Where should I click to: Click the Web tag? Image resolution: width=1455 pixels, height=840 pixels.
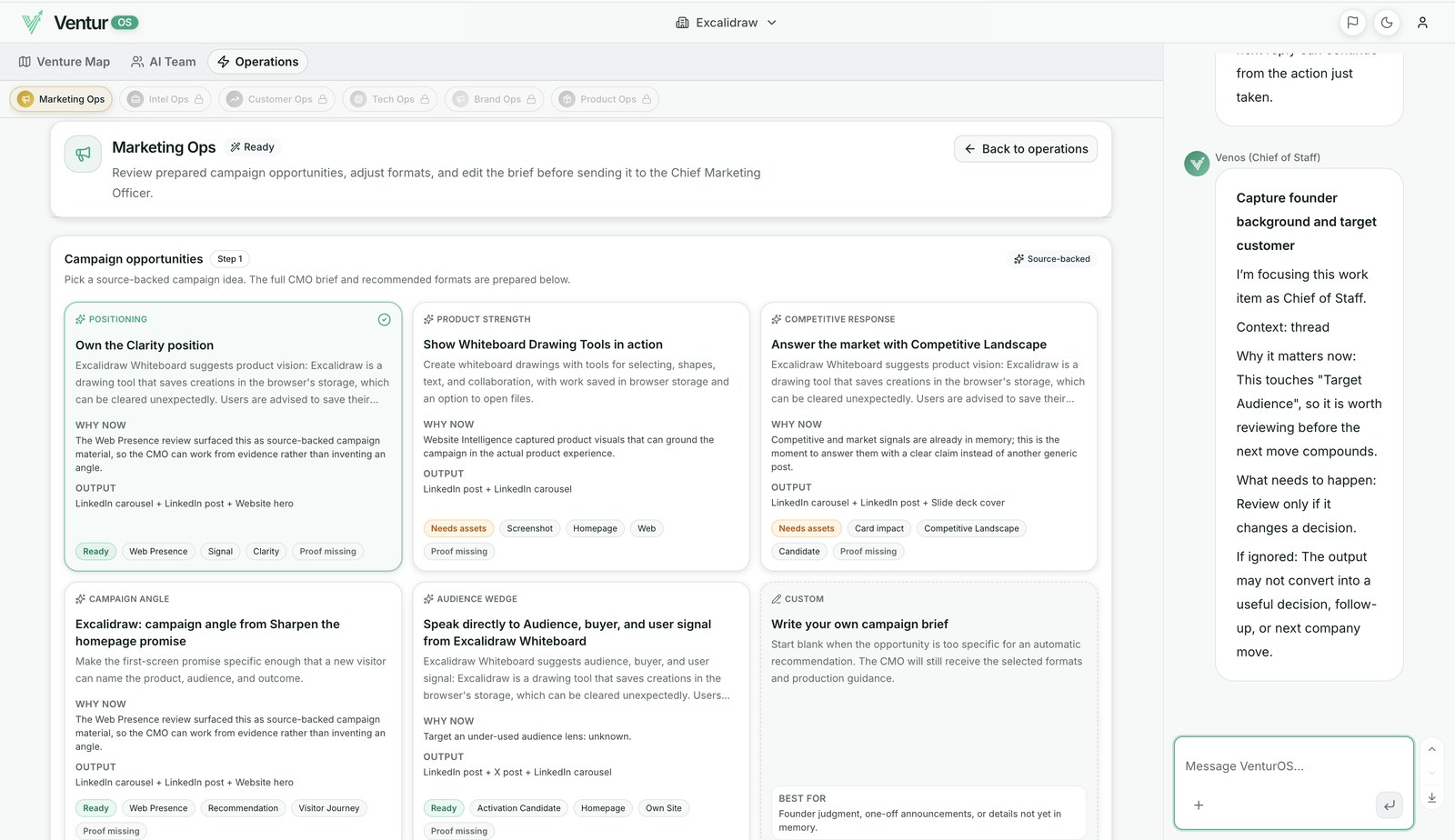tap(647, 529)
